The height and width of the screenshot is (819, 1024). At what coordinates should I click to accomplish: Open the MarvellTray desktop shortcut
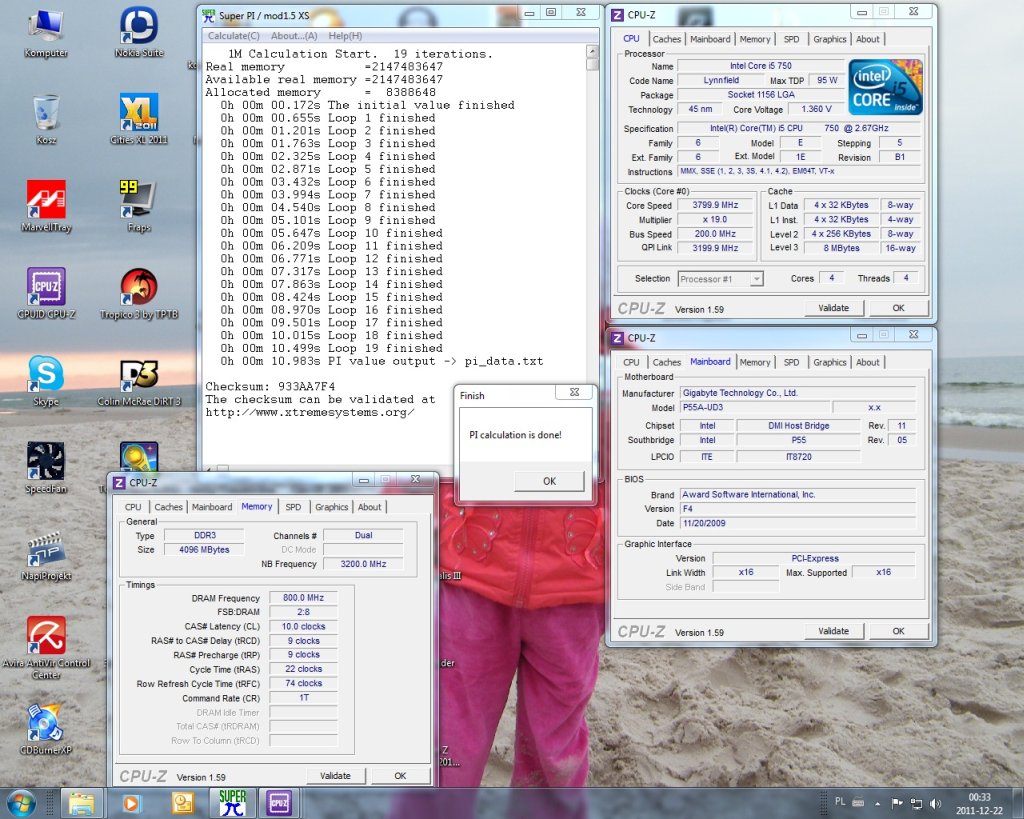(x=46, y=207)
